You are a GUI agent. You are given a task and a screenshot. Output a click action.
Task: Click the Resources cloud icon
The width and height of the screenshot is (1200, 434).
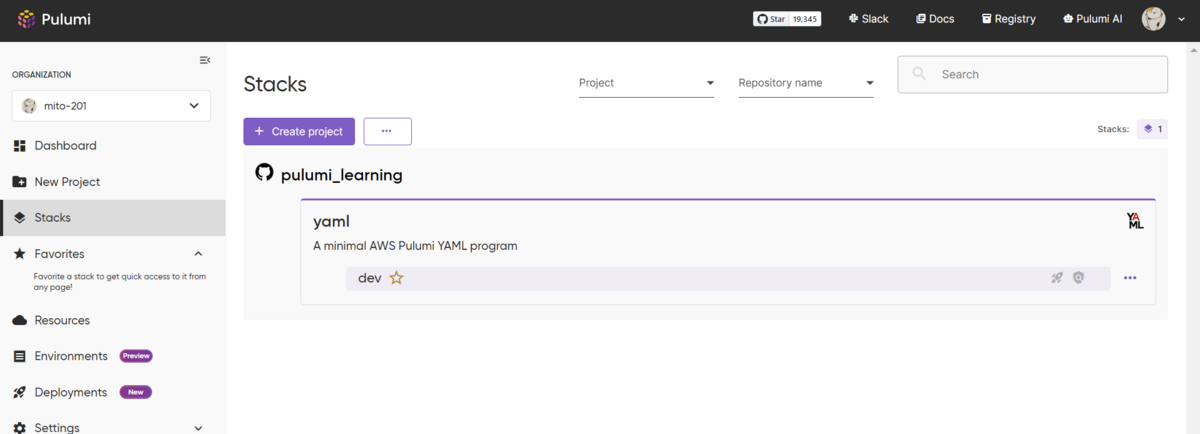[19, 320]
